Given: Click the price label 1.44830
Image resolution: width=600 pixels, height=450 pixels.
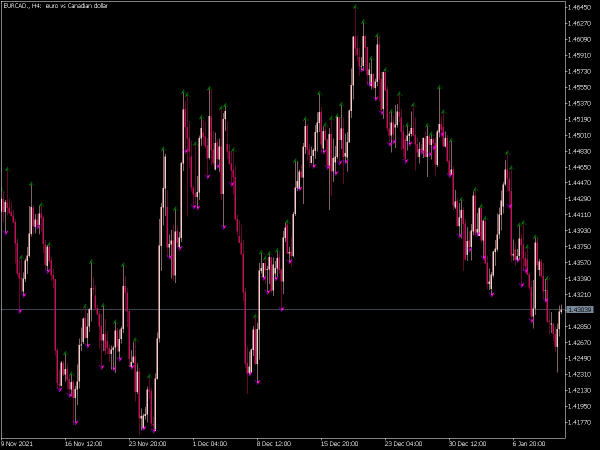Looking at the screenshot, I should [580, 151].
